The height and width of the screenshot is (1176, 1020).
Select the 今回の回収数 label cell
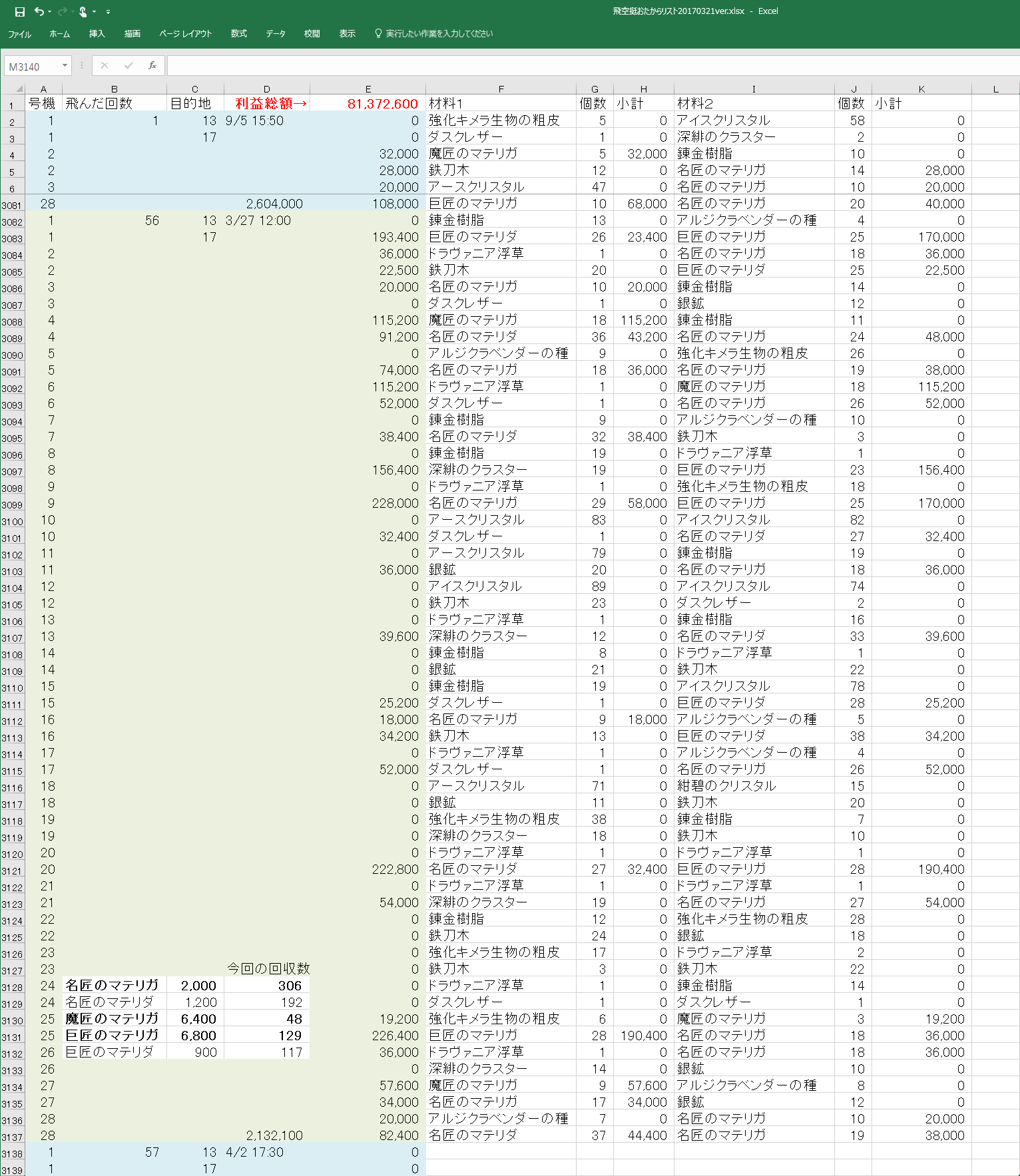pyautogui.click(x=268, y=969)
